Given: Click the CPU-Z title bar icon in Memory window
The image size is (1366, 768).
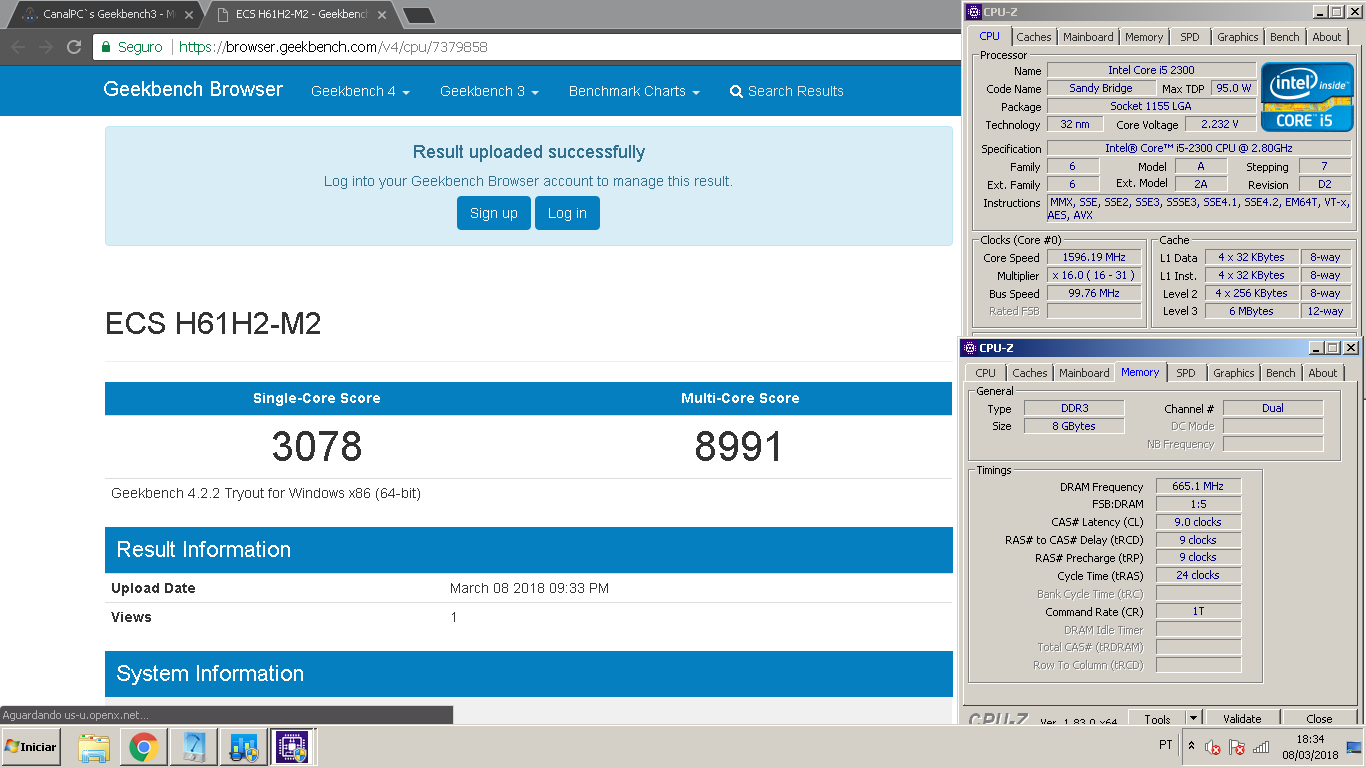Looking at the screenshot, I should (970, 348).
